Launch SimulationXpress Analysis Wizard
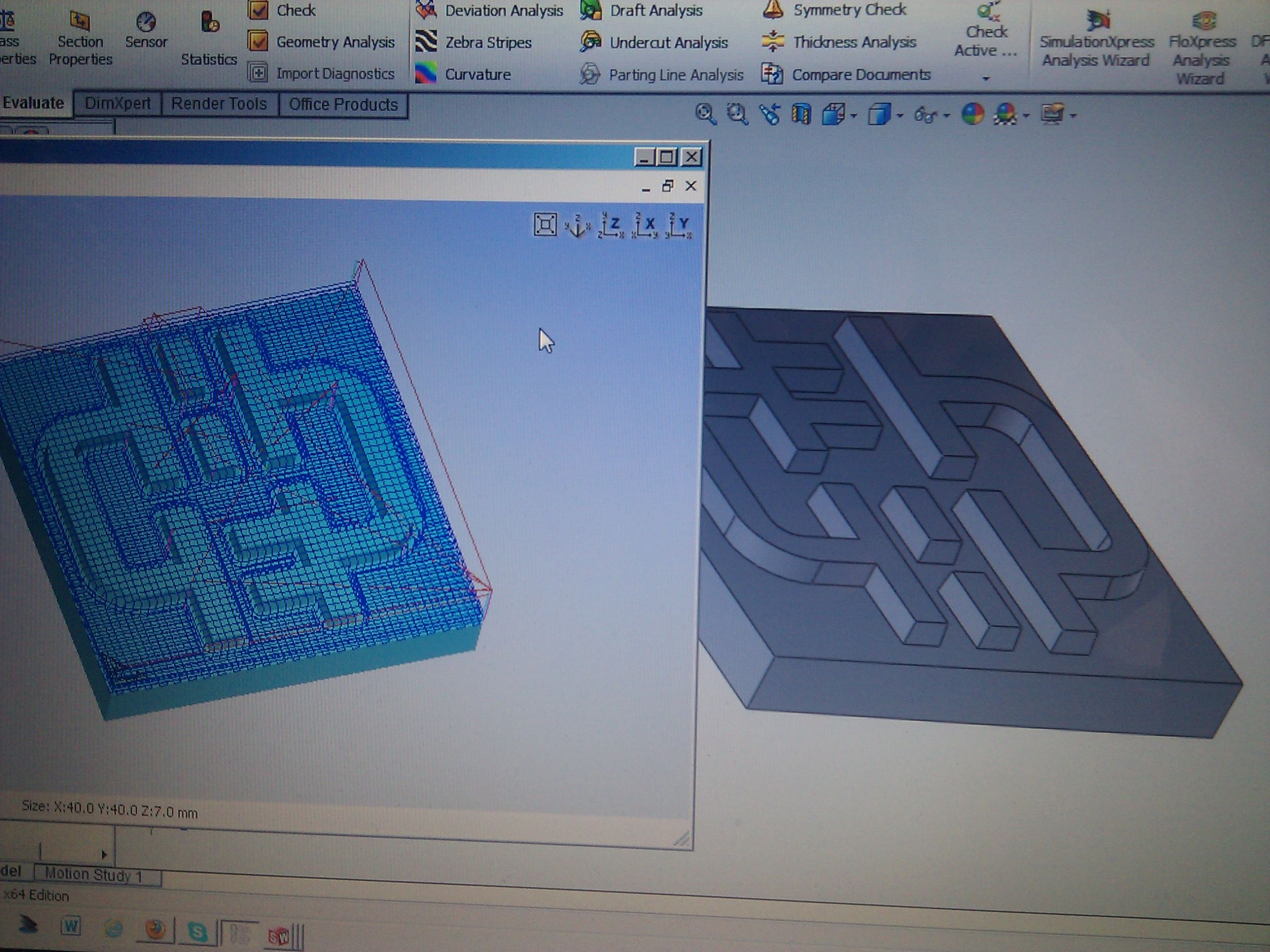 (1096, 41)
